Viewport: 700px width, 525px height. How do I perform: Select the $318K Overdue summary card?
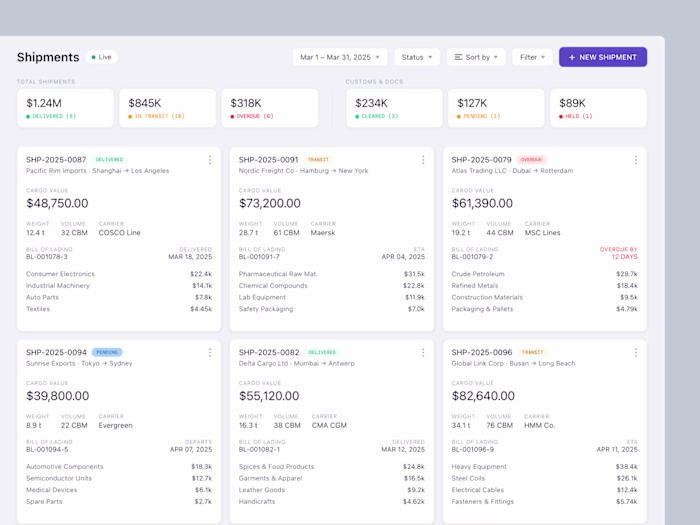coord(270,108)
